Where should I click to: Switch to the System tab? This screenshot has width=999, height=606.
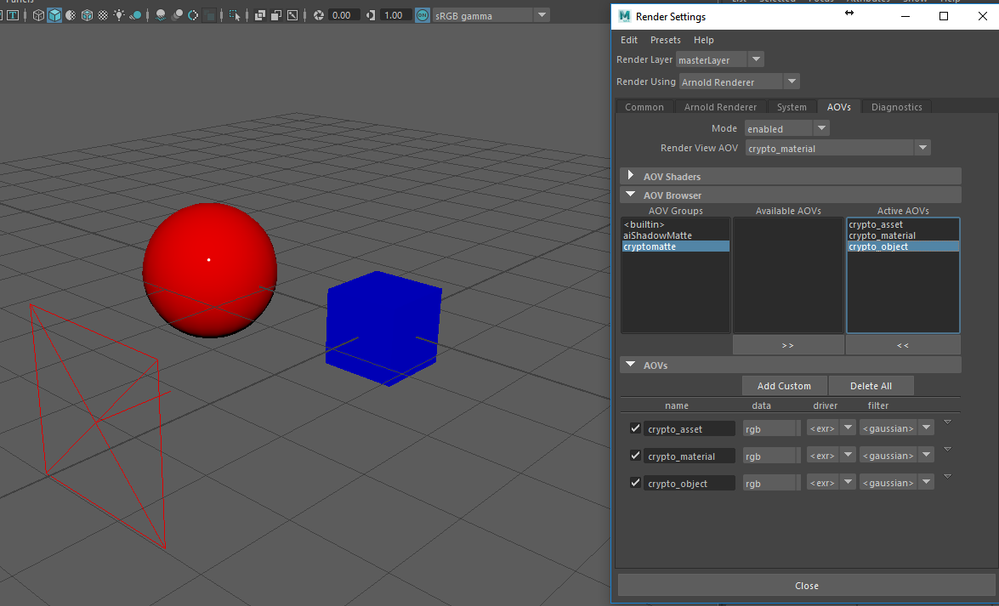coord(791,107)
